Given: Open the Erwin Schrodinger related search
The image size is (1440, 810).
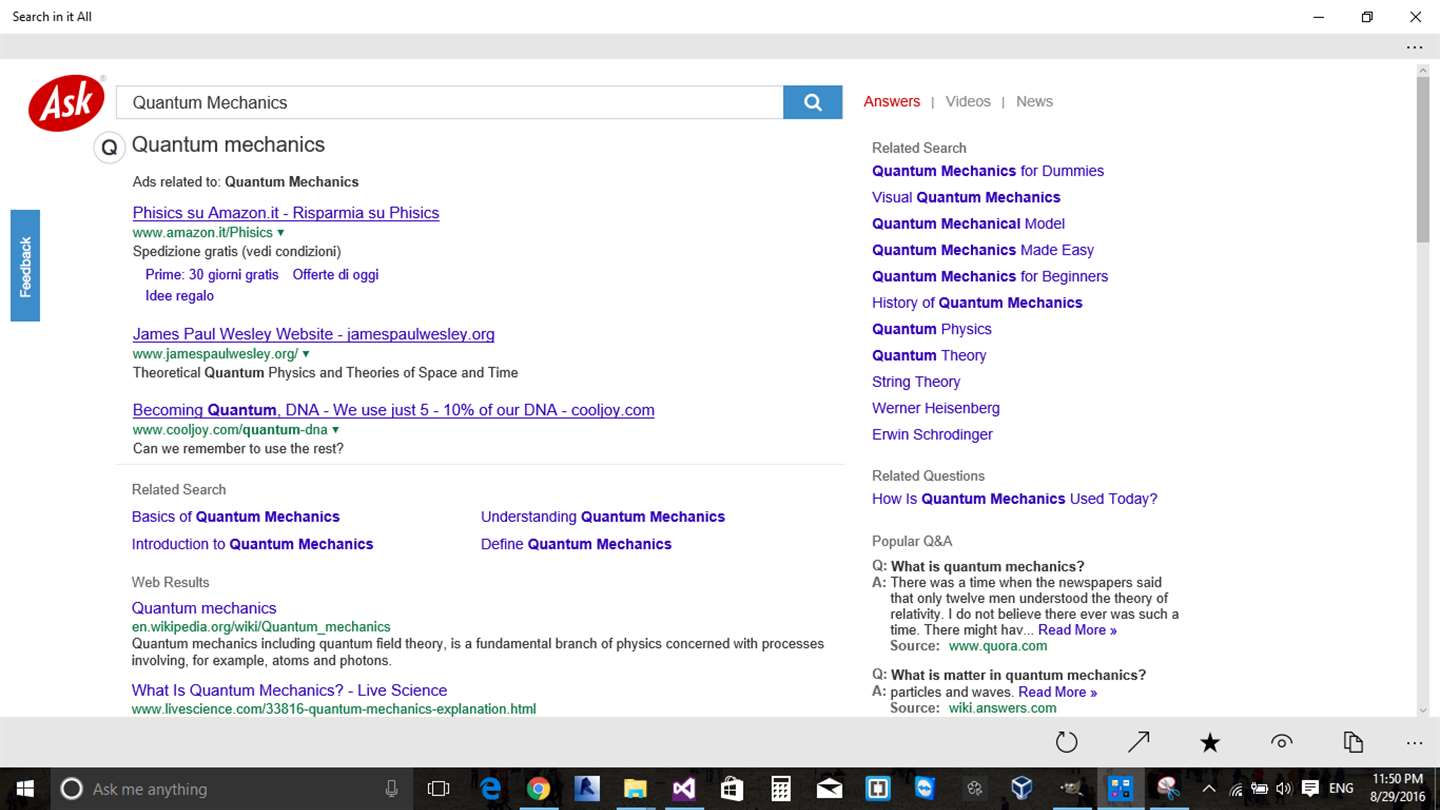Looking at the screenshot, I should click(932, 435).
